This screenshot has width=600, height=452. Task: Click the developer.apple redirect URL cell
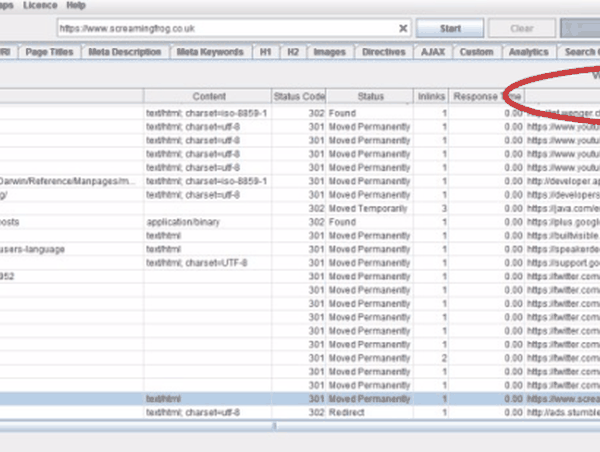[563, 181]
